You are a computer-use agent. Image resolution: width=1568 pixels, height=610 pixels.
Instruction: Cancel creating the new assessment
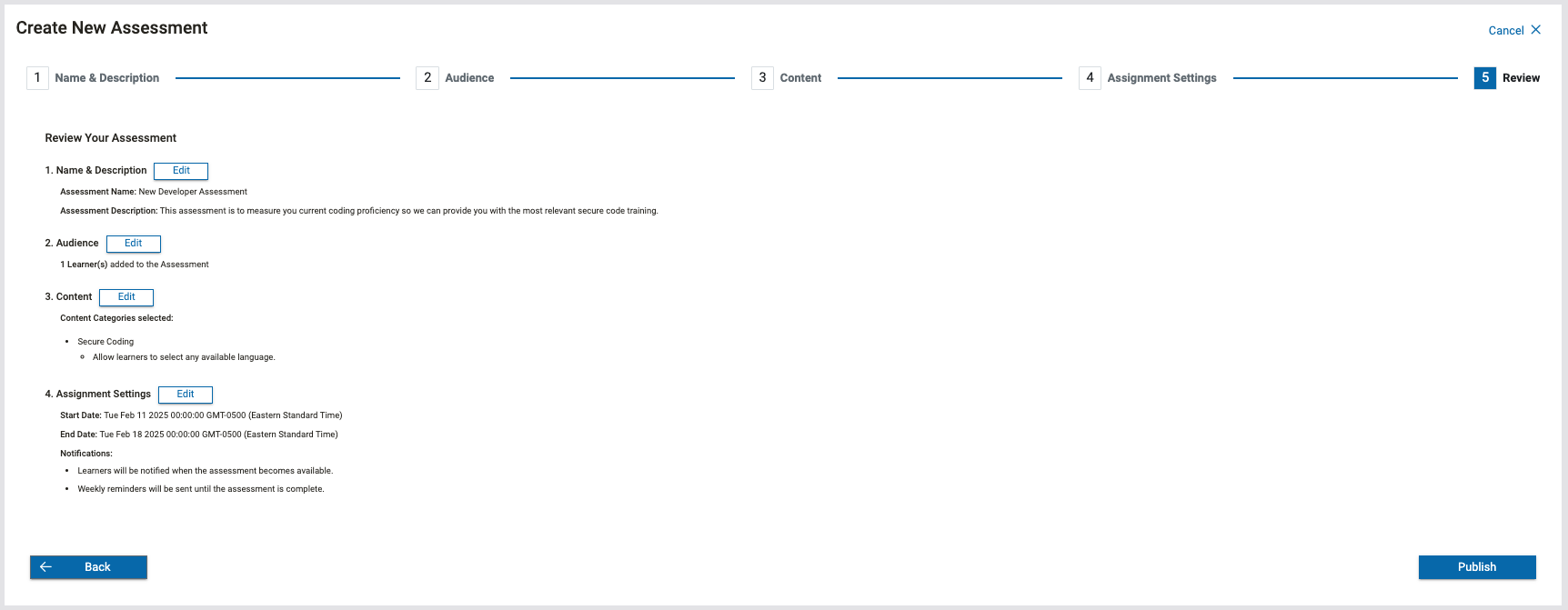click(x=1505, y=30)
